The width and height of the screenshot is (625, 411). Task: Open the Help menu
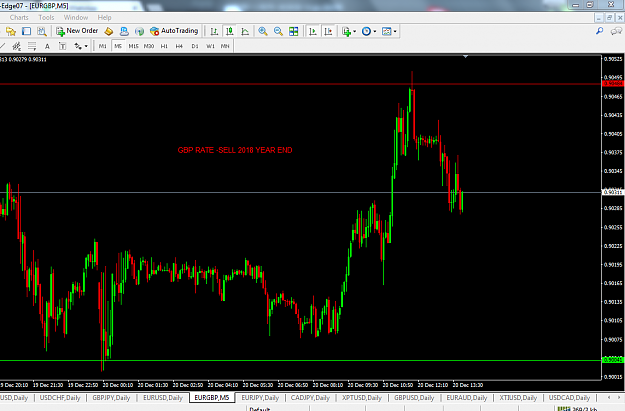click(104, 18)
